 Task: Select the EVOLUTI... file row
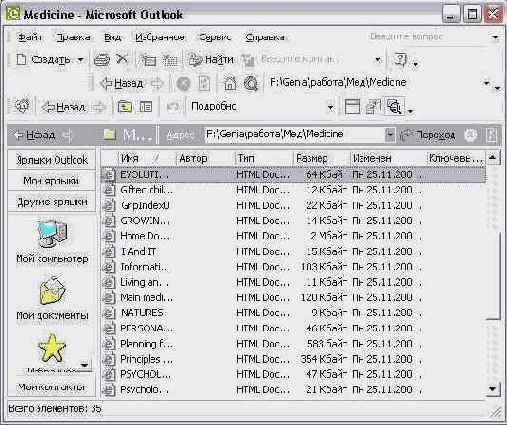(x=293, y=175)
